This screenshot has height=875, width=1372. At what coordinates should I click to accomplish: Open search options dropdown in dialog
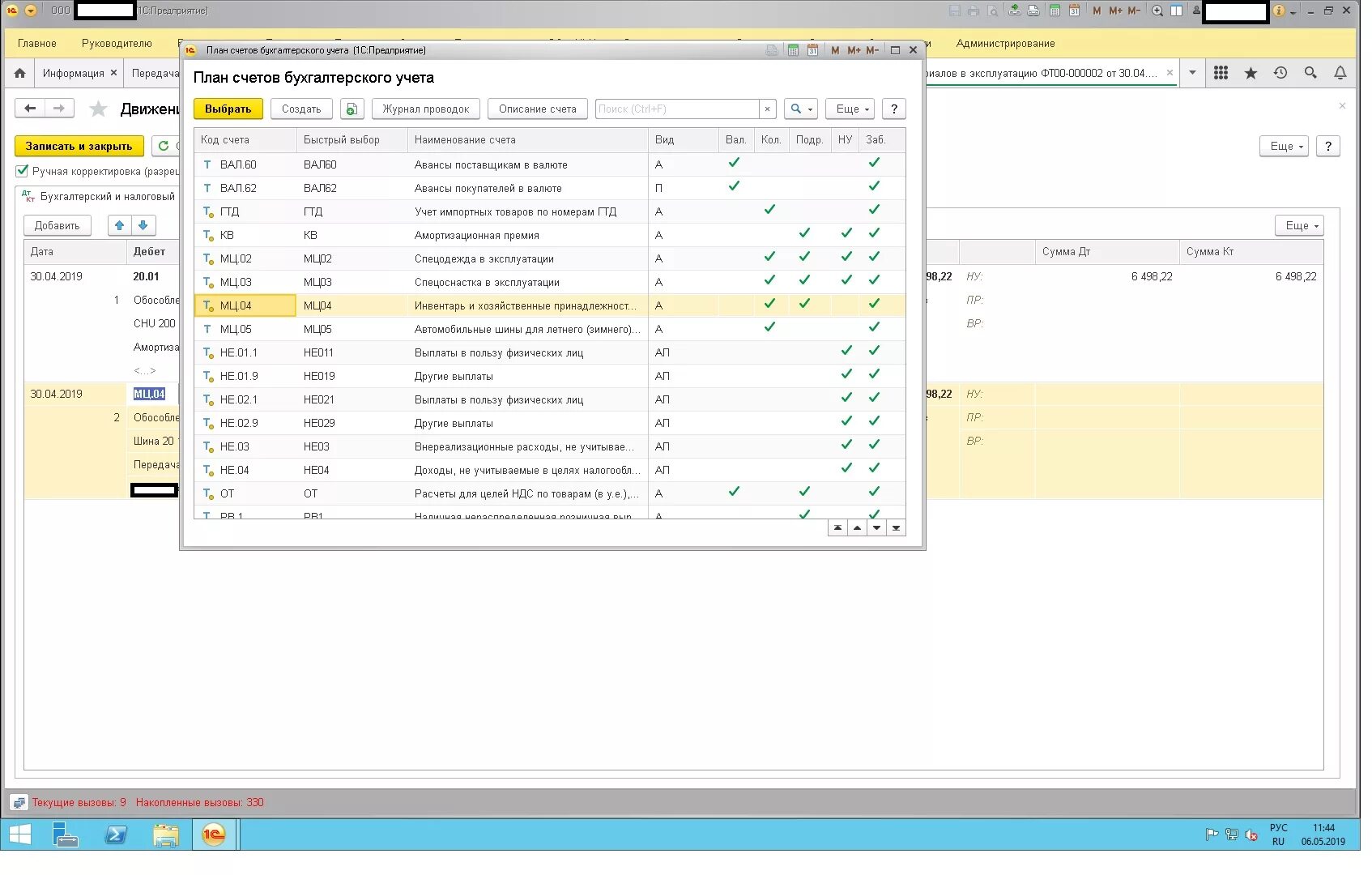pos(801,109)
